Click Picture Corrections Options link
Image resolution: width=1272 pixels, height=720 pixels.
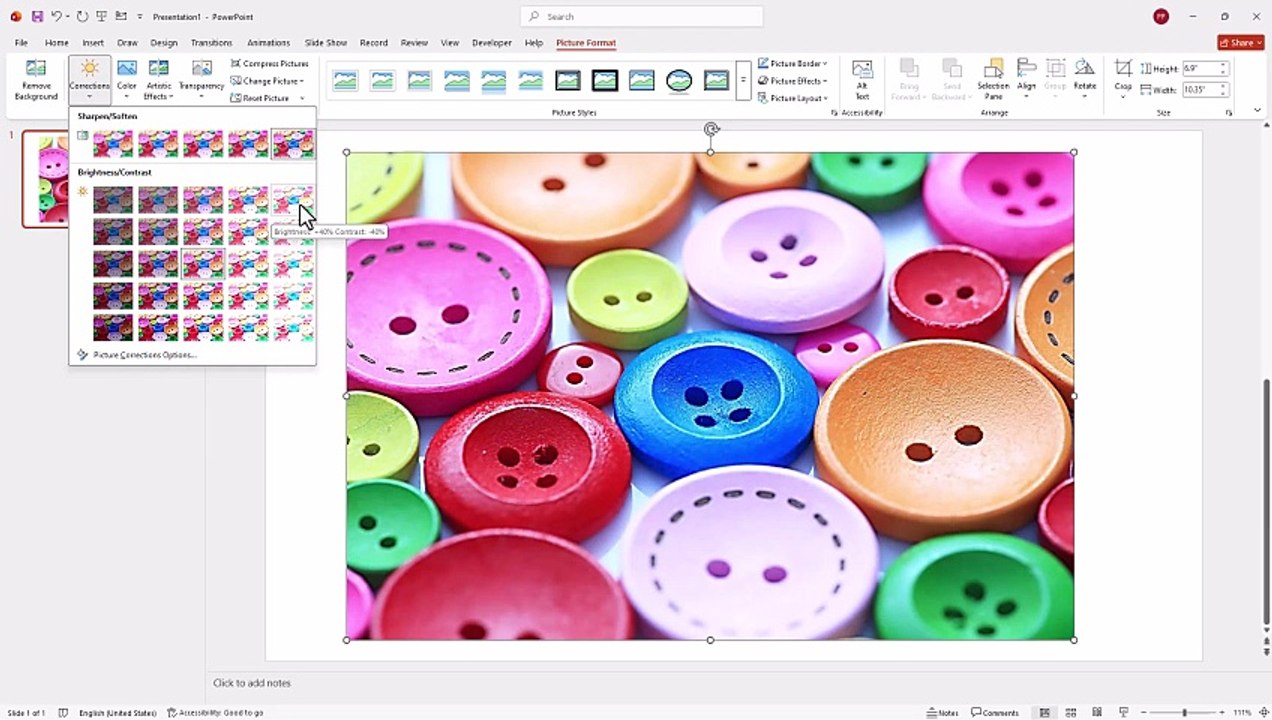click(x=144, y=355)
